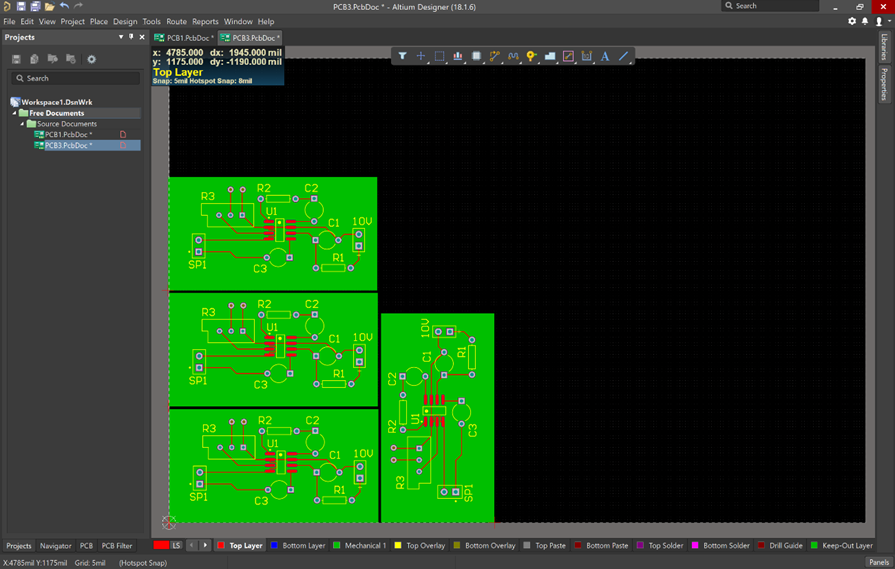Activate interactive routing tool

point(494,56)
